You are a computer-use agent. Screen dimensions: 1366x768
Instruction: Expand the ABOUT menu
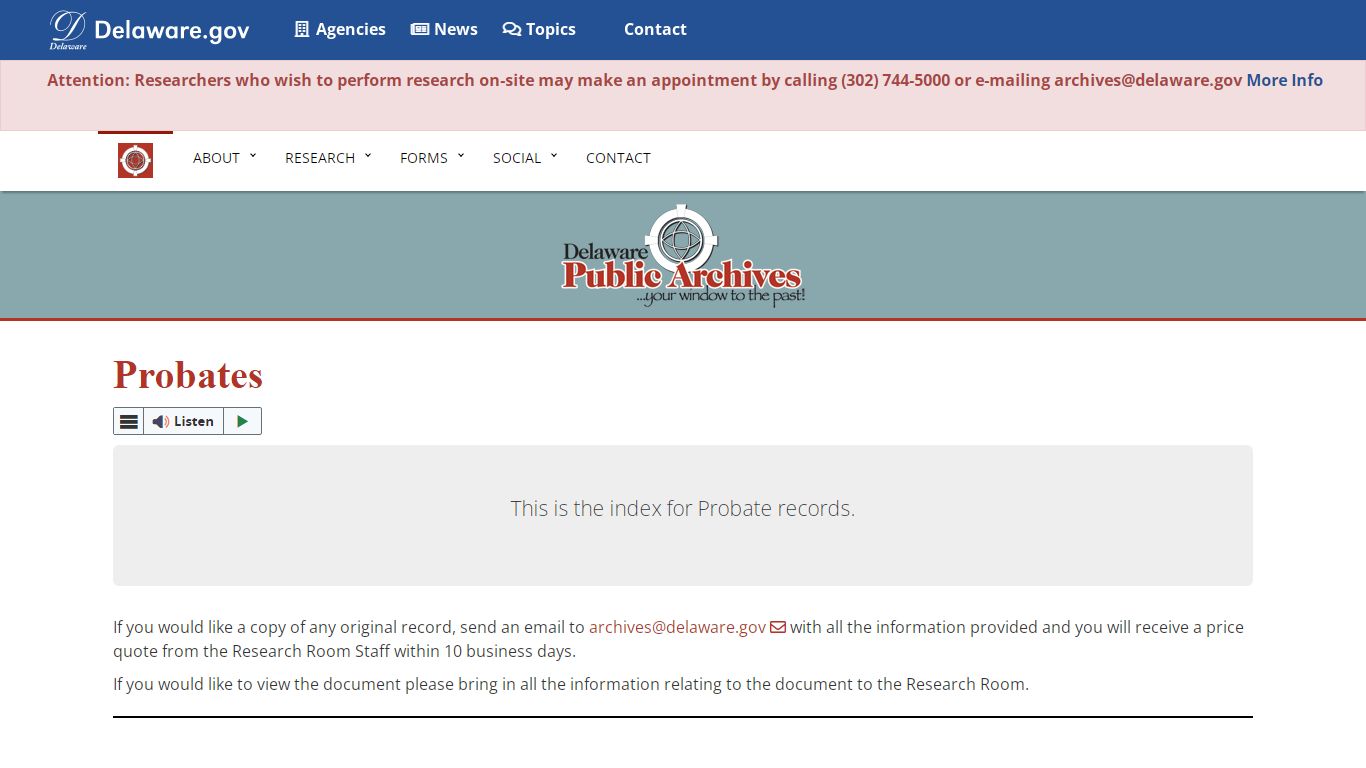click(224, 158)
